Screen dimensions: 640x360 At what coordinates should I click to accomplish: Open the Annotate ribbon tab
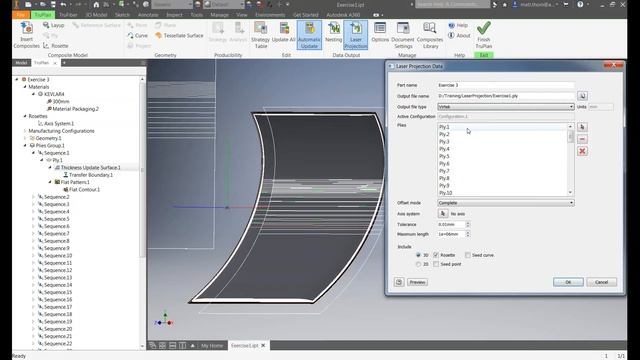[148, 15]
